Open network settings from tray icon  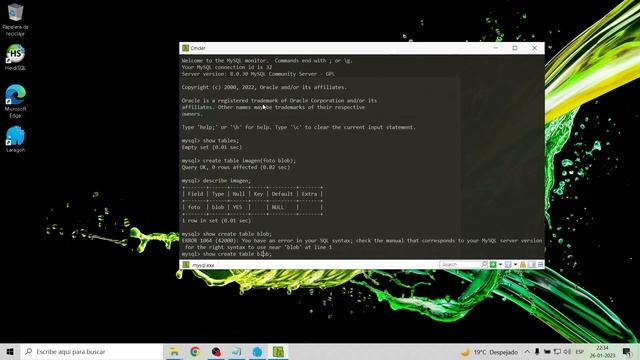pos(557,352)
